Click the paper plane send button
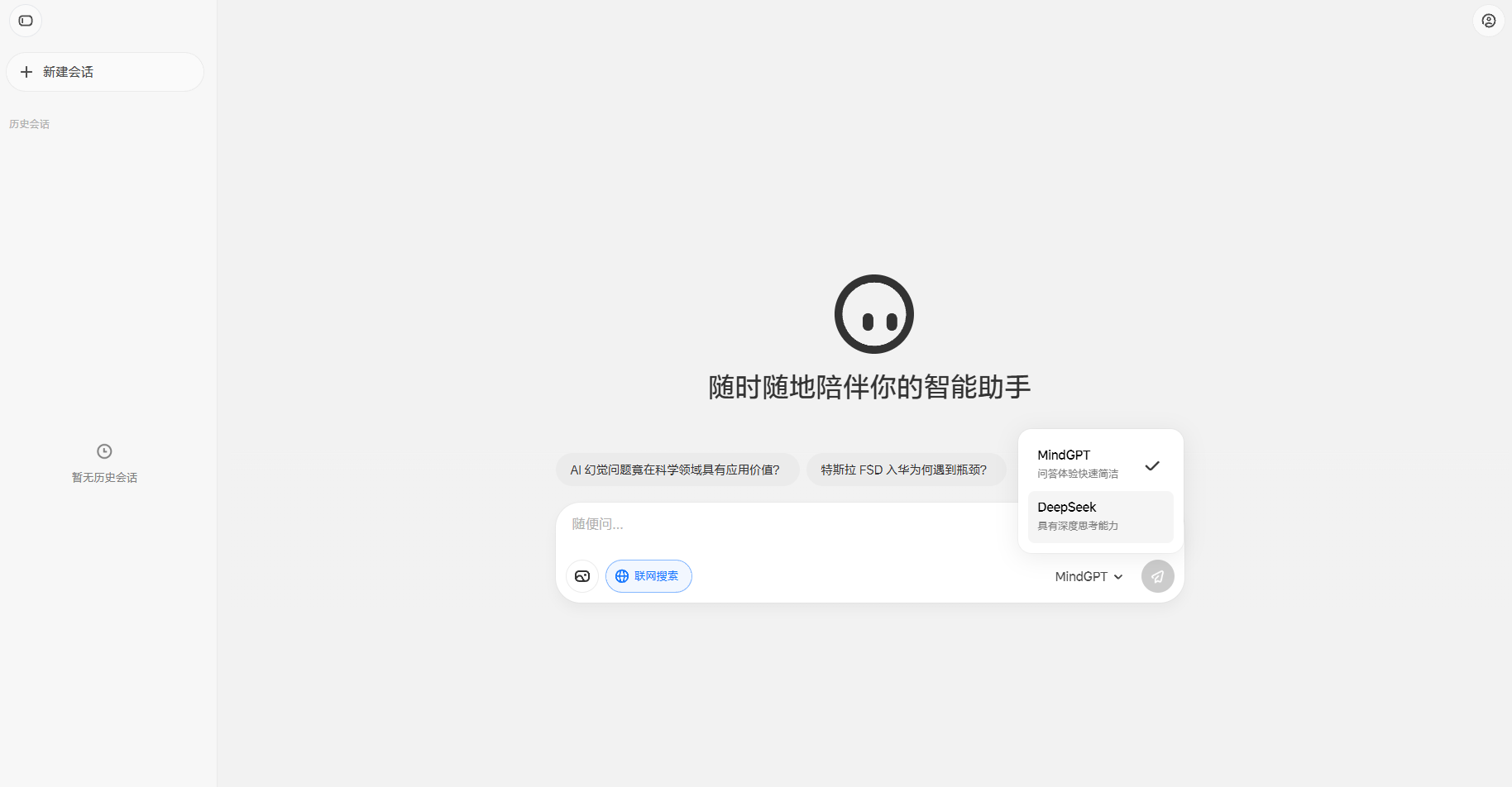The image size is (1512, 787). pos(1157,576)
